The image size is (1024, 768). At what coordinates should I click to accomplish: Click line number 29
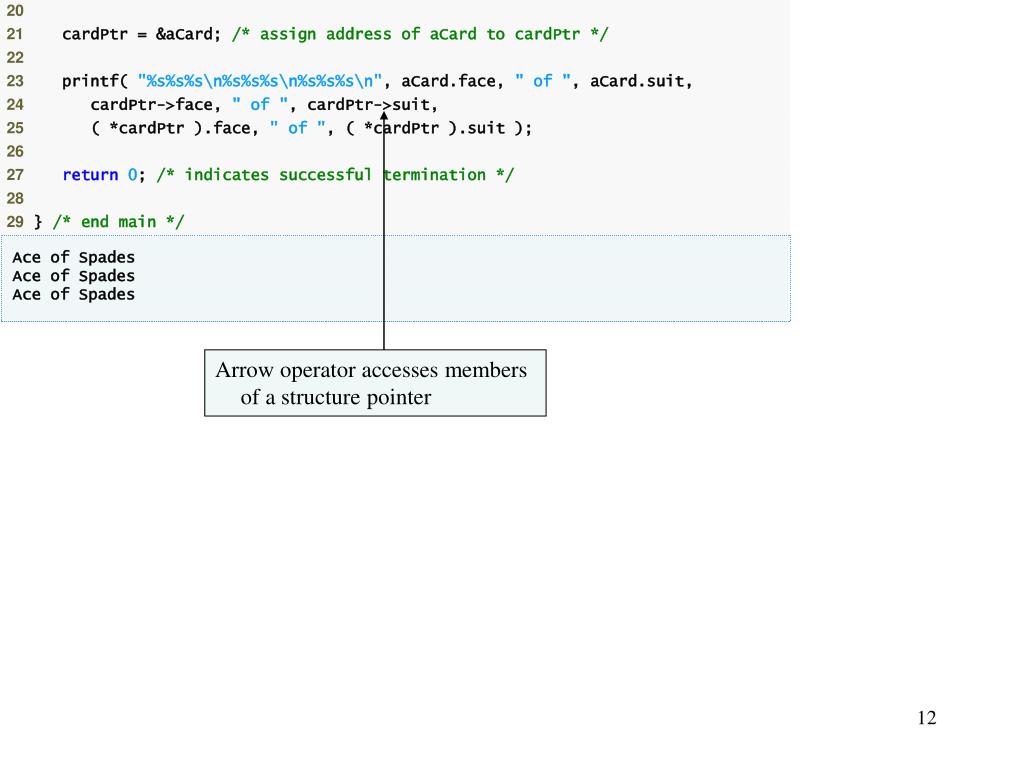(15, 222)
